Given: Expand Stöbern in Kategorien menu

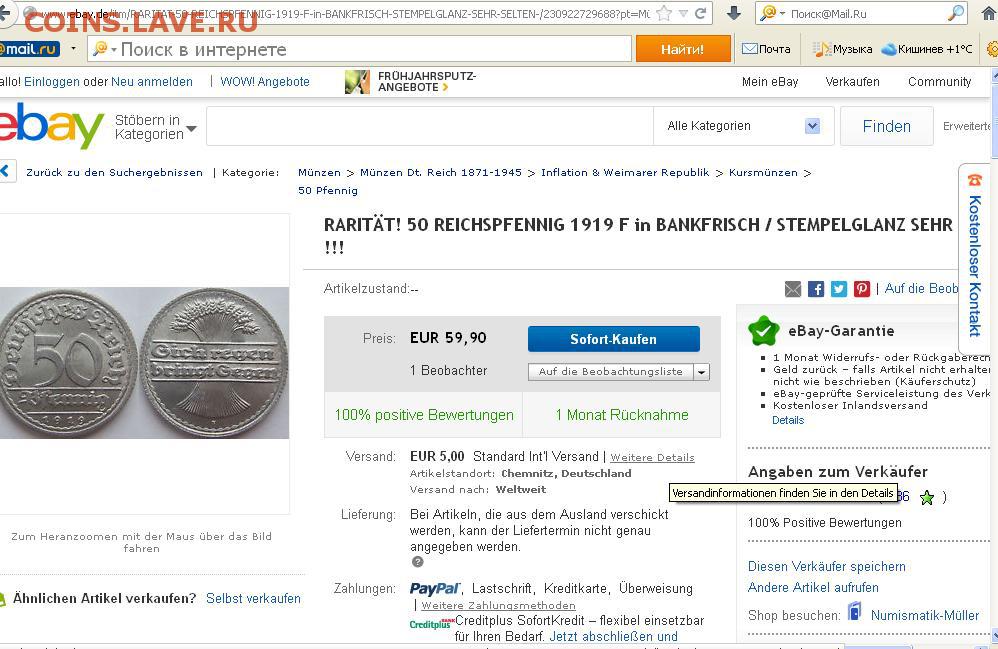Looking at the screenshot, I should tap(156, 127).
